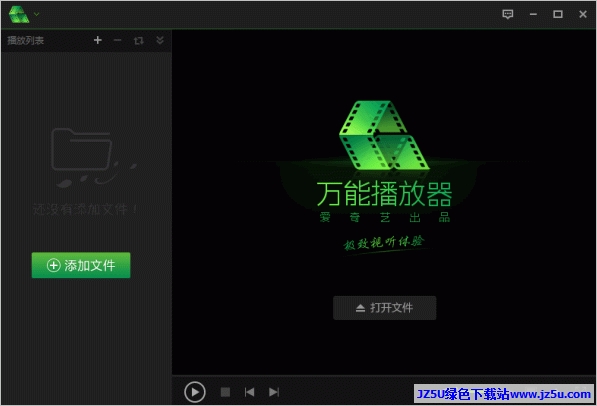Screen dimensions: 597x406
Task: Expand the playlist double-chevron menu
Action: tap(160, 40)
